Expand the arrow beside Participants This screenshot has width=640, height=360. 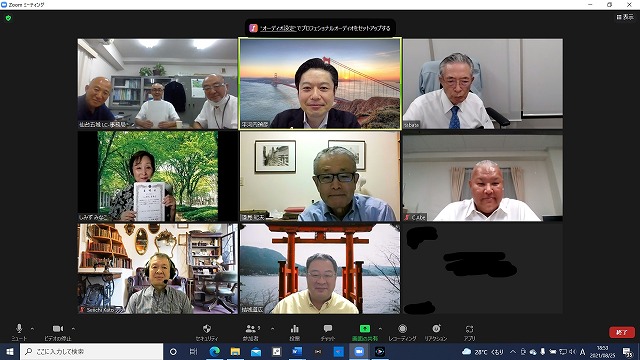[272, 329]
